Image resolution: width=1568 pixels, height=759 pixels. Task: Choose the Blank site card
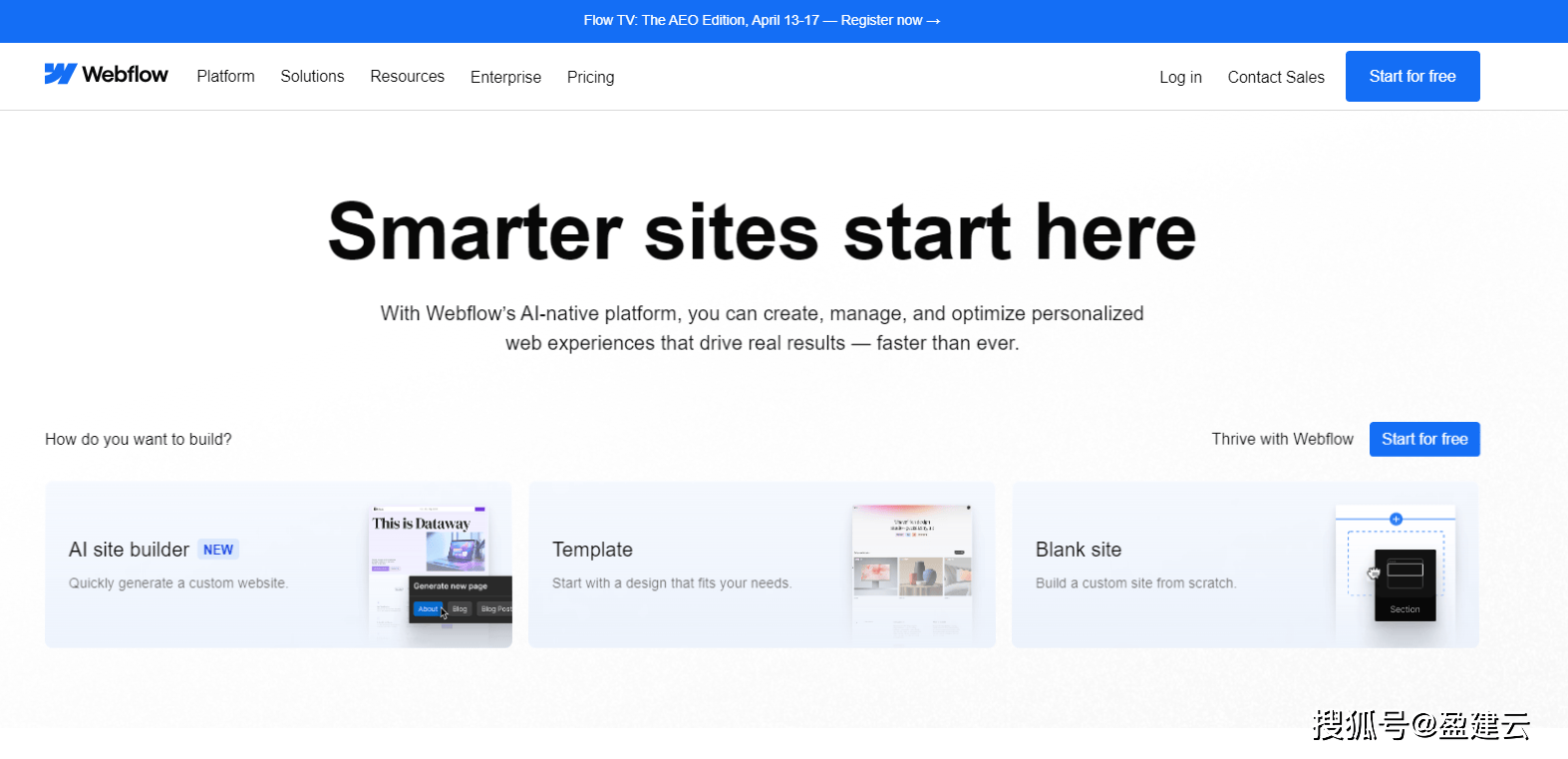click(1245, 565)
